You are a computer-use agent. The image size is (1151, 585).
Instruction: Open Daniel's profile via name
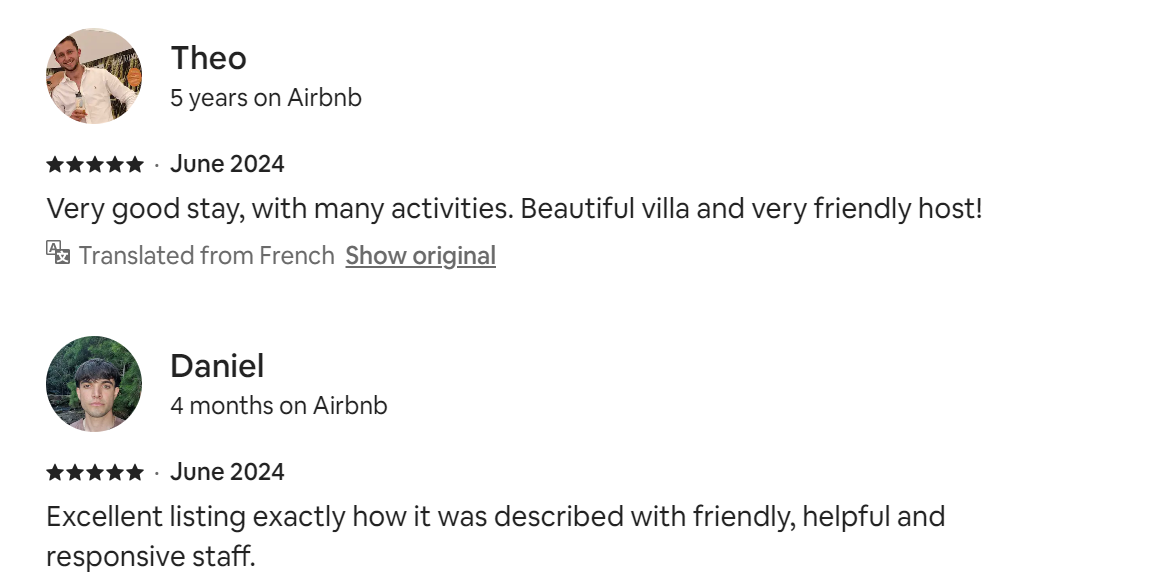[x=217, y=366]
